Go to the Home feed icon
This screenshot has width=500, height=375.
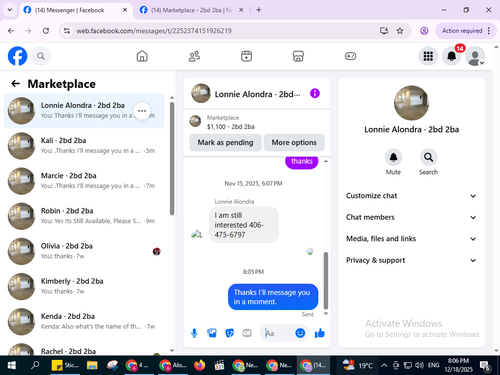pyautogui.click(x=142, y=56)
